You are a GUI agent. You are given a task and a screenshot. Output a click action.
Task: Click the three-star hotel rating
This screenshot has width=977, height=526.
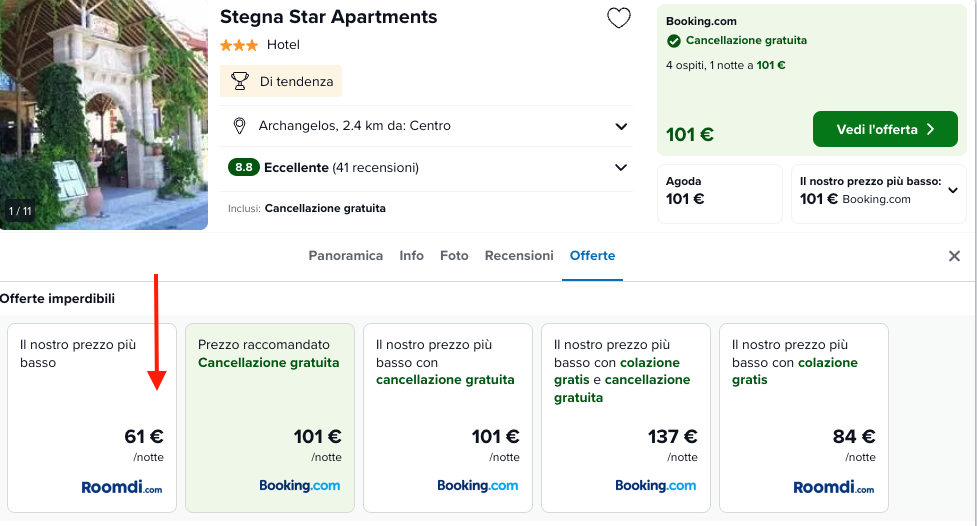tap(239, 45)
